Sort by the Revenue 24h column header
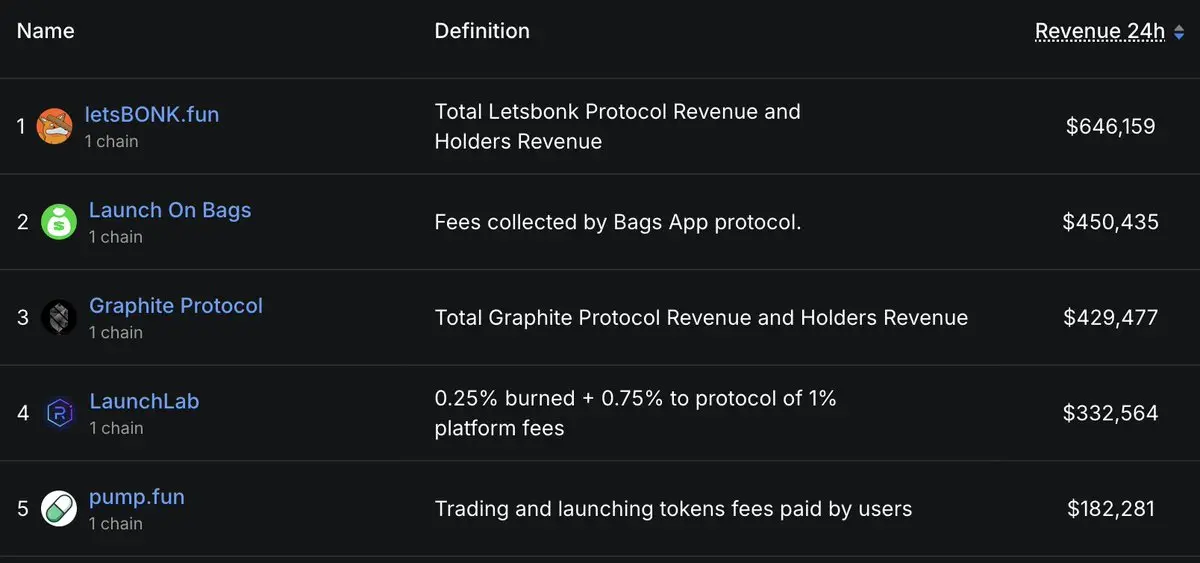 [1100, 31]
